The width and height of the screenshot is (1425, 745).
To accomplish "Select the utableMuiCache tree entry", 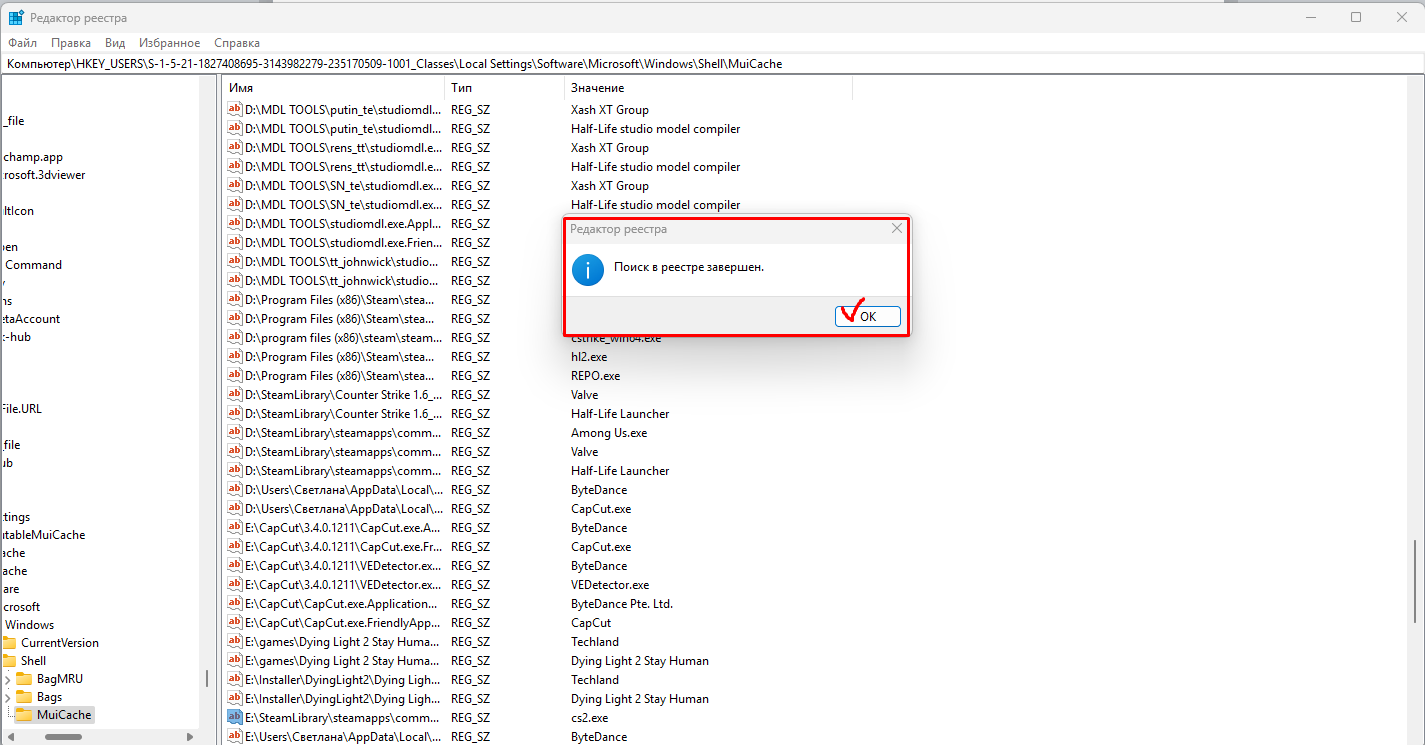I will [42, 535].
